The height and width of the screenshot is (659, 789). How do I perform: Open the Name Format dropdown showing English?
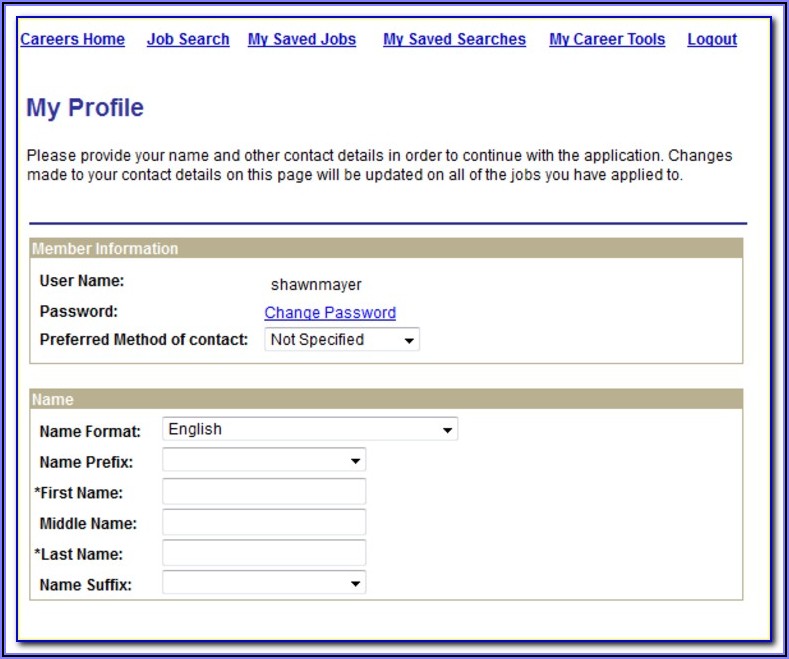310,430
